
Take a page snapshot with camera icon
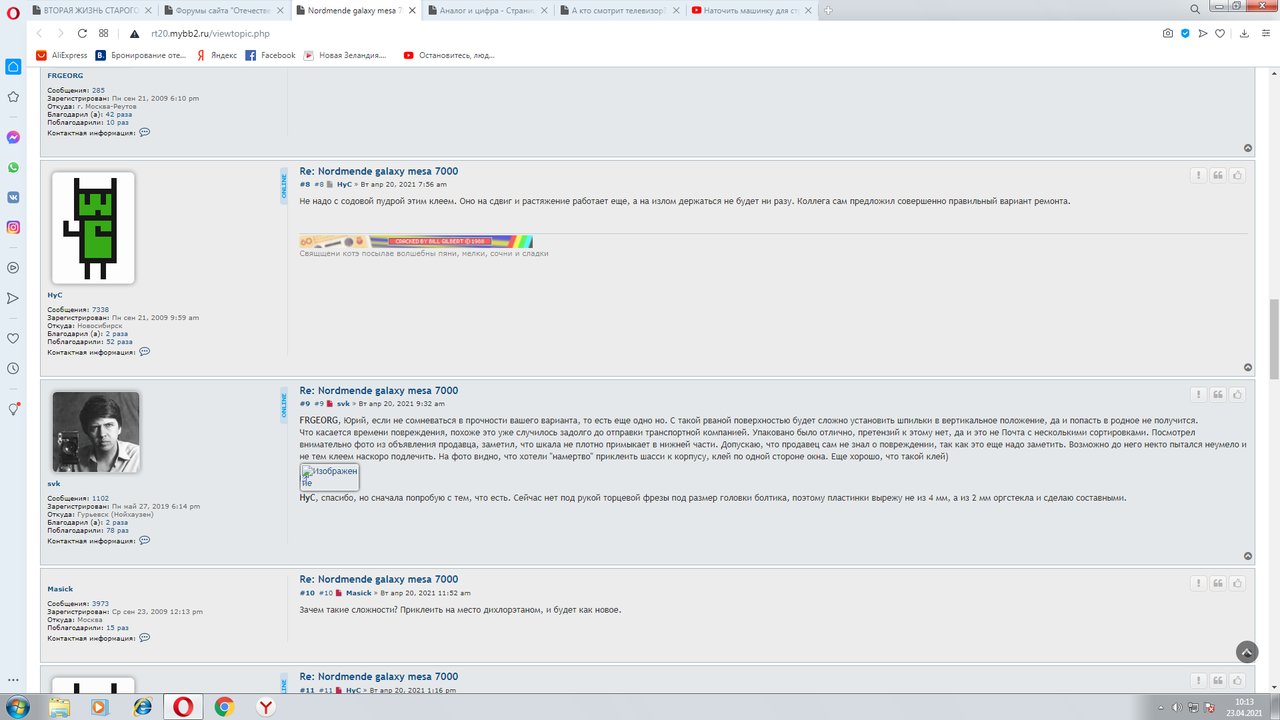[x=1168, y=33]
